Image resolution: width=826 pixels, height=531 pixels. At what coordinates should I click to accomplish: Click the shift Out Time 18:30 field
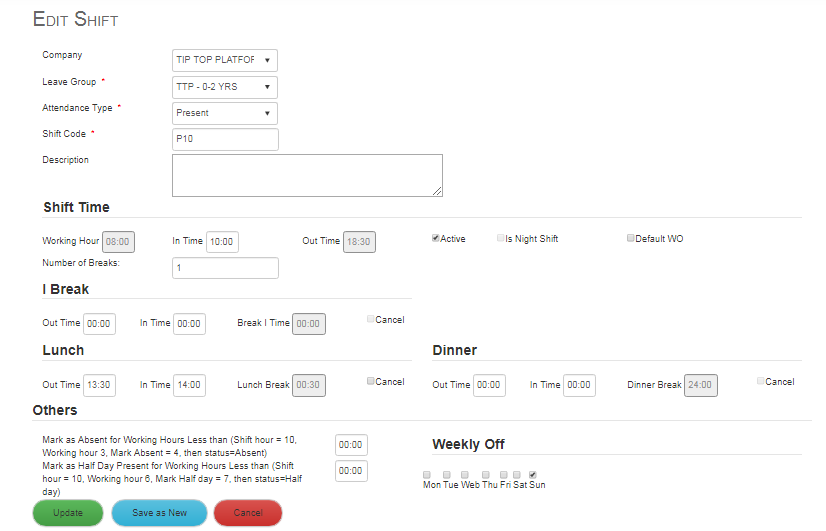tap(359, 242)
